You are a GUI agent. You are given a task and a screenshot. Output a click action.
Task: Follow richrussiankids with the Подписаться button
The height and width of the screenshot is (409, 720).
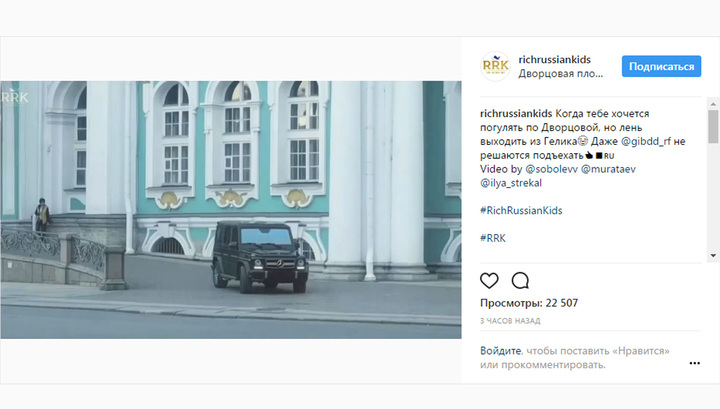click(661, 67)
